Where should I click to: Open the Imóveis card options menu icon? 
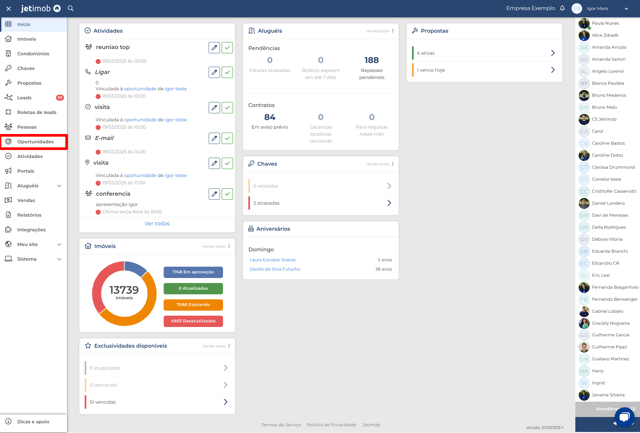229,246
